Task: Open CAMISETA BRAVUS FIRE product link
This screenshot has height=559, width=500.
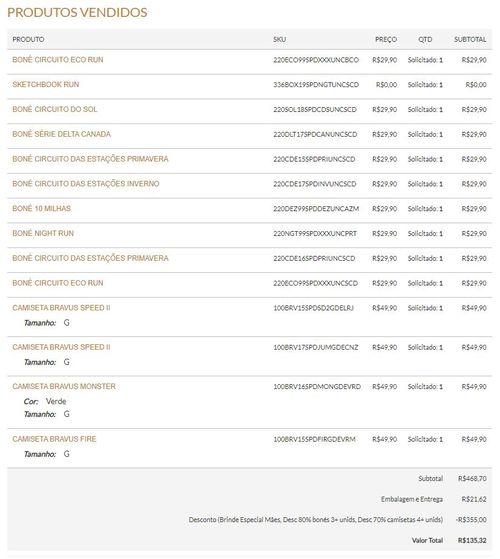Action: [x=54, y=439]
